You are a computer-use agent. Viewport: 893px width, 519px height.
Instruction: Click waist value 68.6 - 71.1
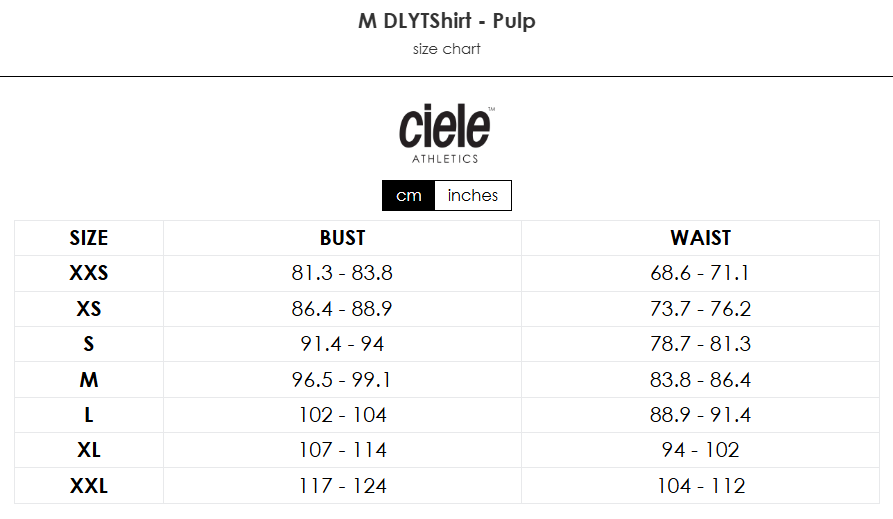[700, 273]
